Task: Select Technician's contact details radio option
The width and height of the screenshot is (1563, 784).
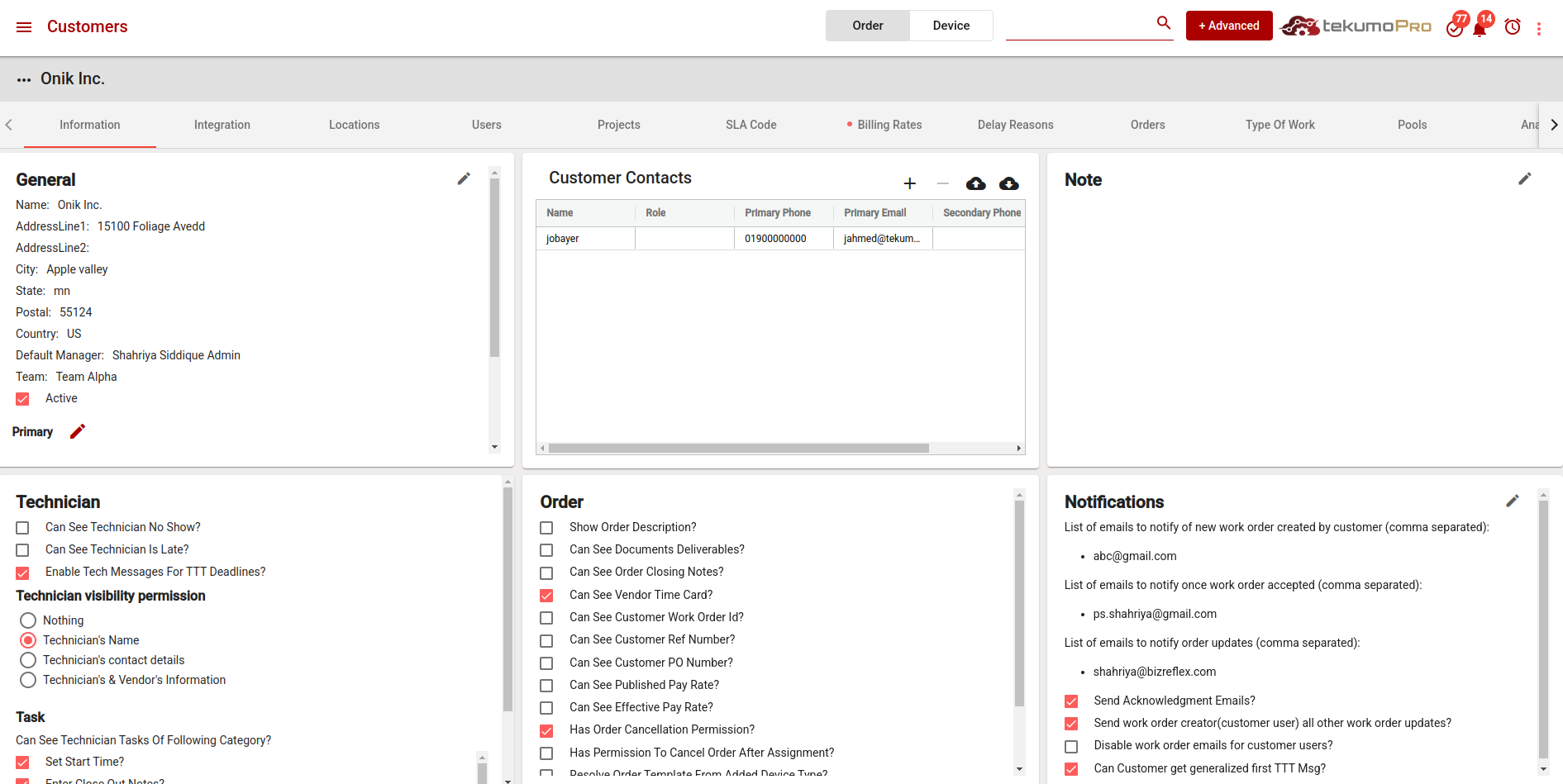Action: (x=28, y=660)
